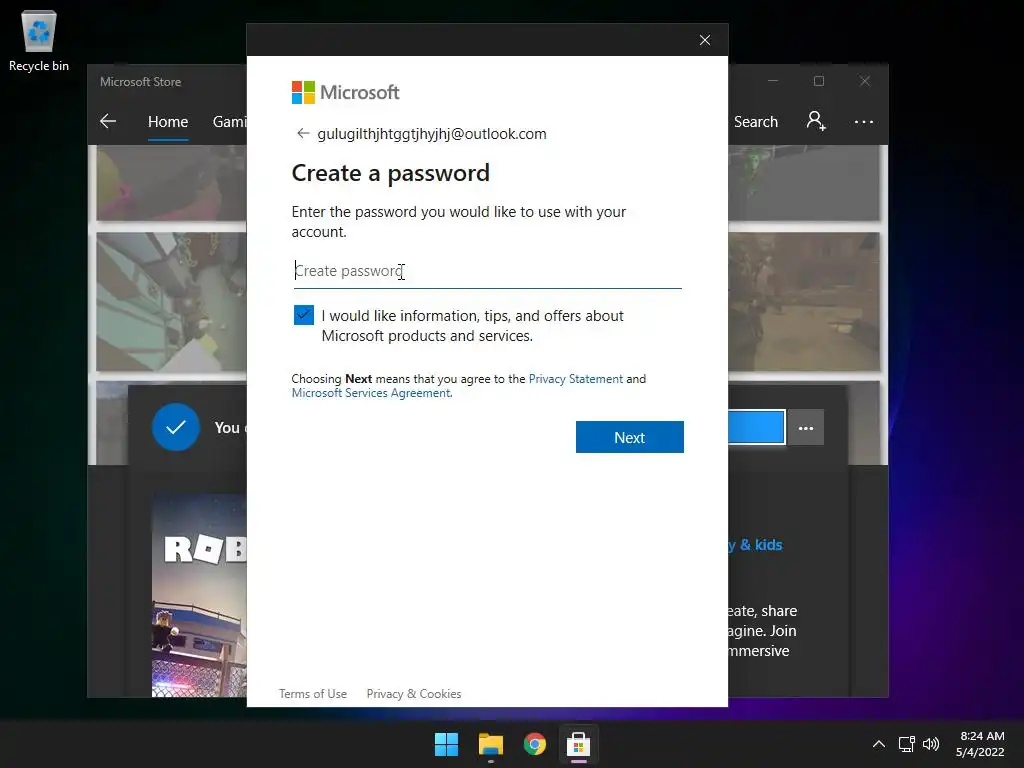Open the Windows Start menu
The height and width of the screenshot is (768, 1024).
(x=447, y=744)
